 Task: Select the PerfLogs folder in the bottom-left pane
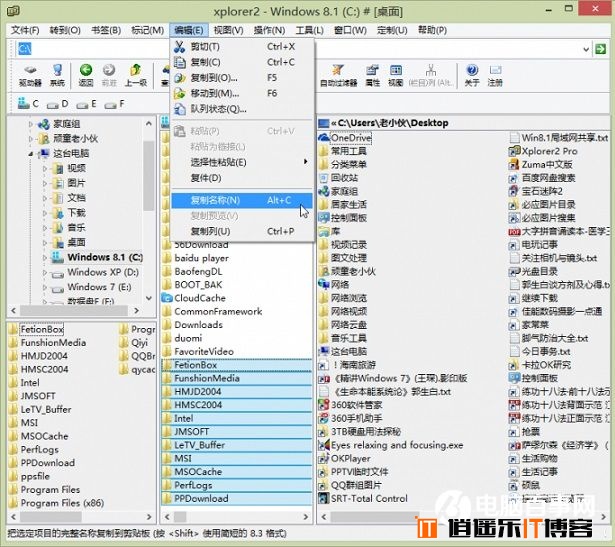point(39,449)
